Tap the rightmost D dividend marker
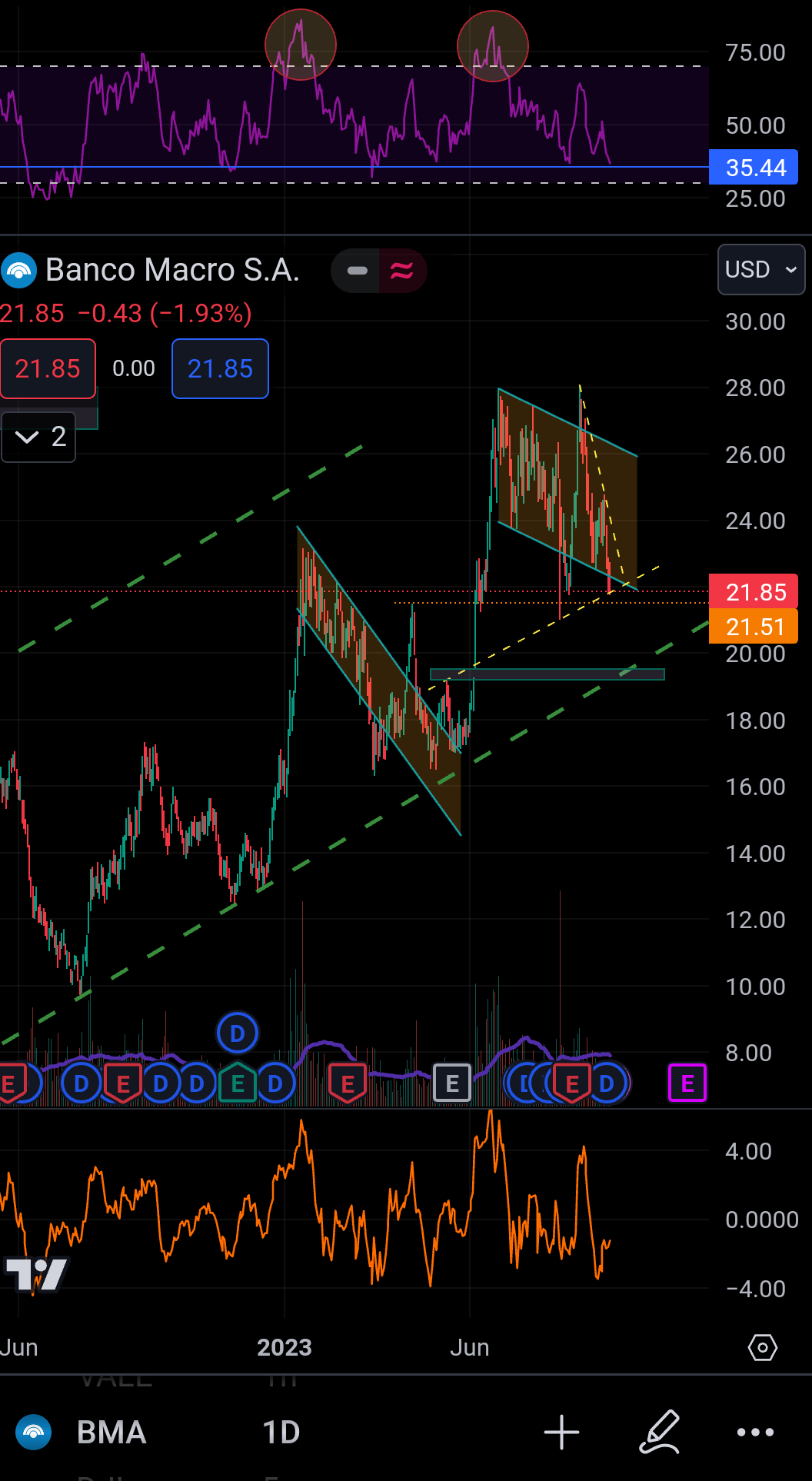Image resolution: width=812 pixels, height=1481 pixels. click(607, 1083)
